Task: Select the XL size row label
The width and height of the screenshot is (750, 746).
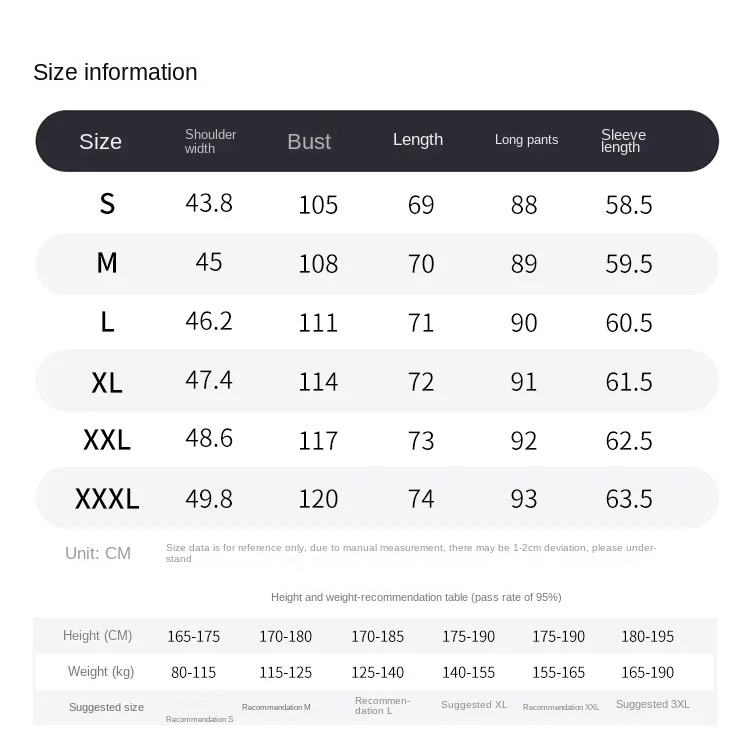Action: tap(107, 381)
